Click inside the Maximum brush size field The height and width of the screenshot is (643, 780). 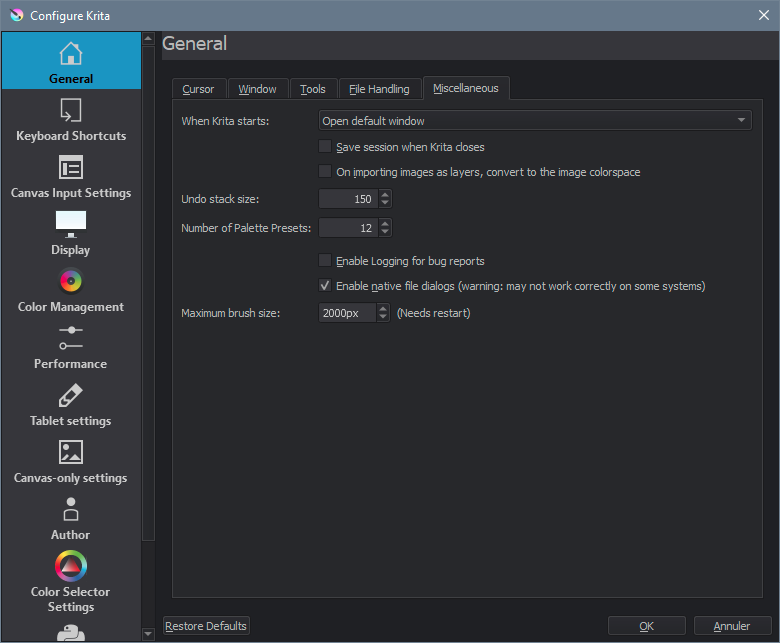pyautogui.click(x=346, y=313)
